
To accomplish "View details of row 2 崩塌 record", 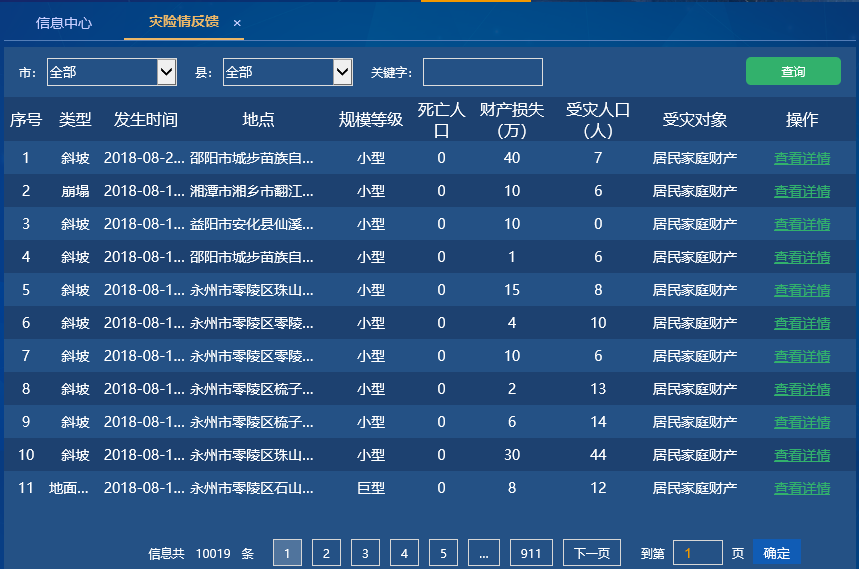I will [x=802, y=191].
